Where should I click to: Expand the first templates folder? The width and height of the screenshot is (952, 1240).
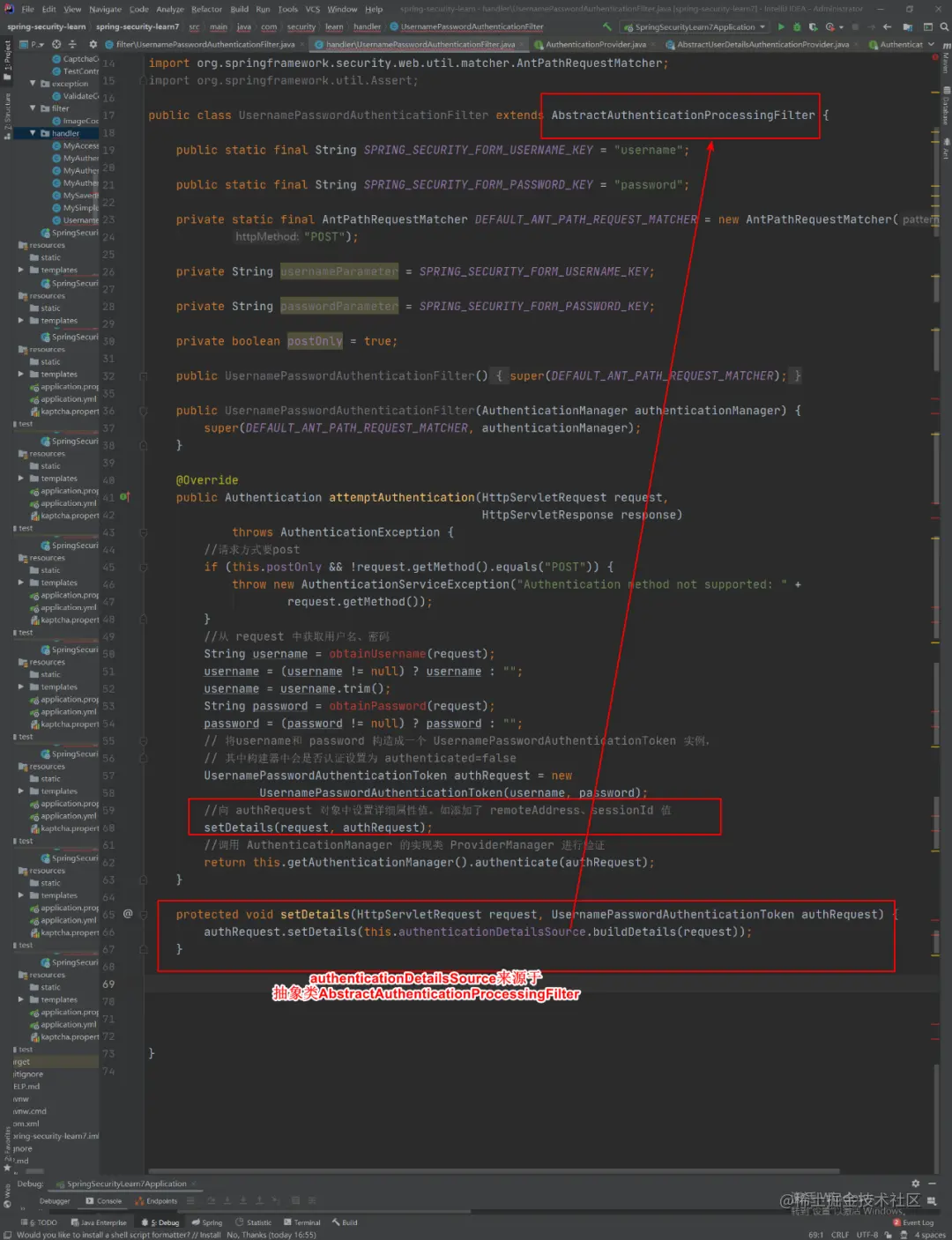tap(21, 271)
